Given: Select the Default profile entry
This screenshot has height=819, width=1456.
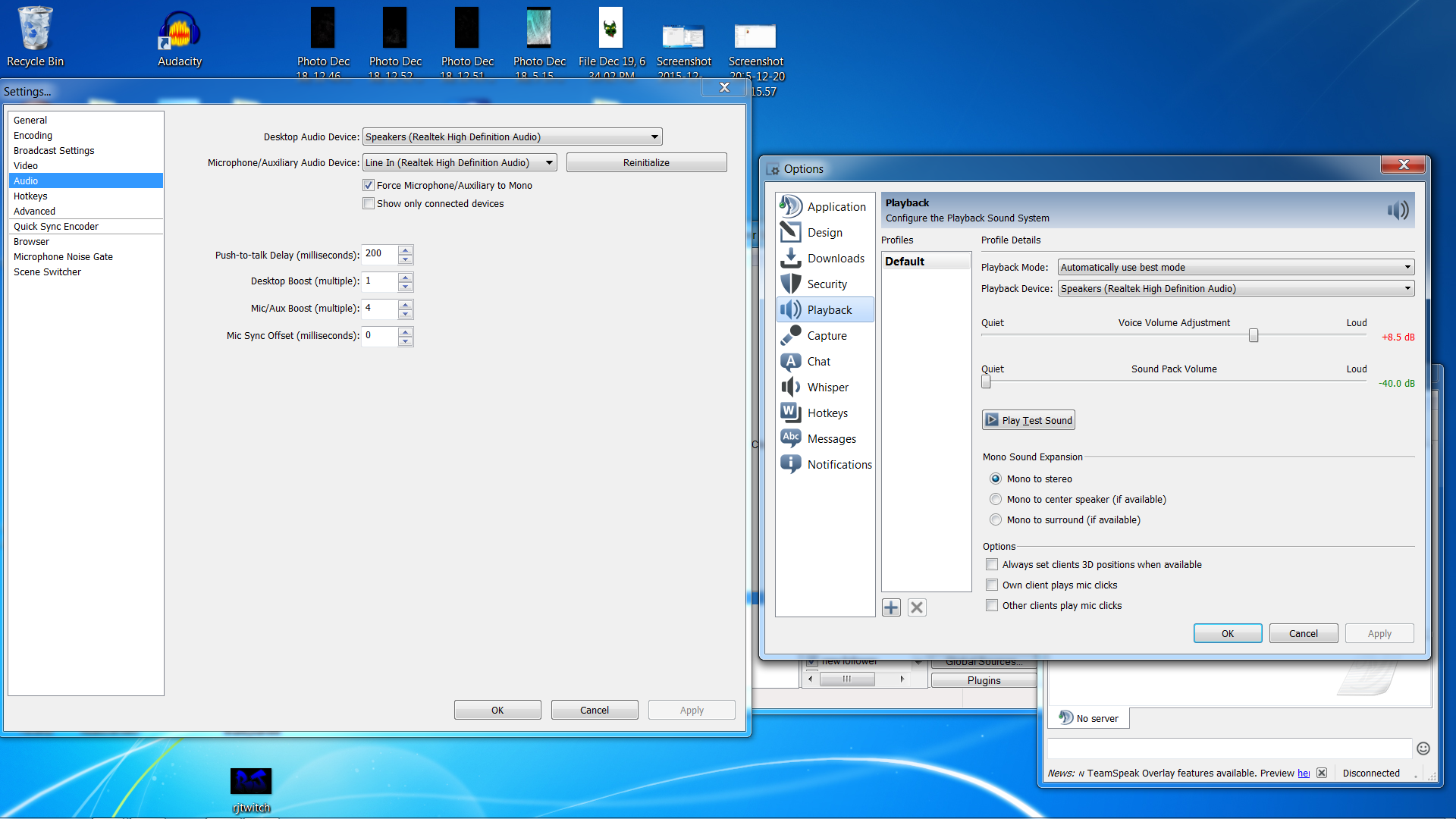Looking at the screenshot, I should coord(926,261).
